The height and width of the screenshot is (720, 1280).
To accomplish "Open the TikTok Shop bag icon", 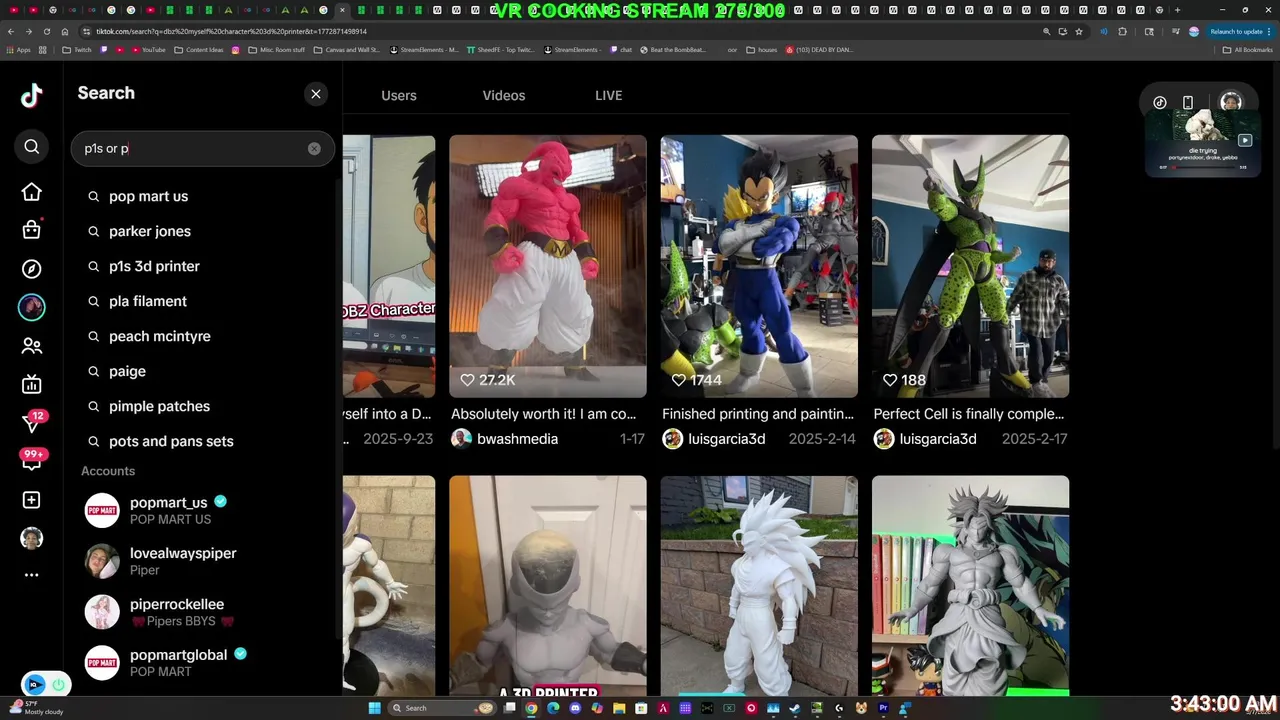I will click(32, 229).
